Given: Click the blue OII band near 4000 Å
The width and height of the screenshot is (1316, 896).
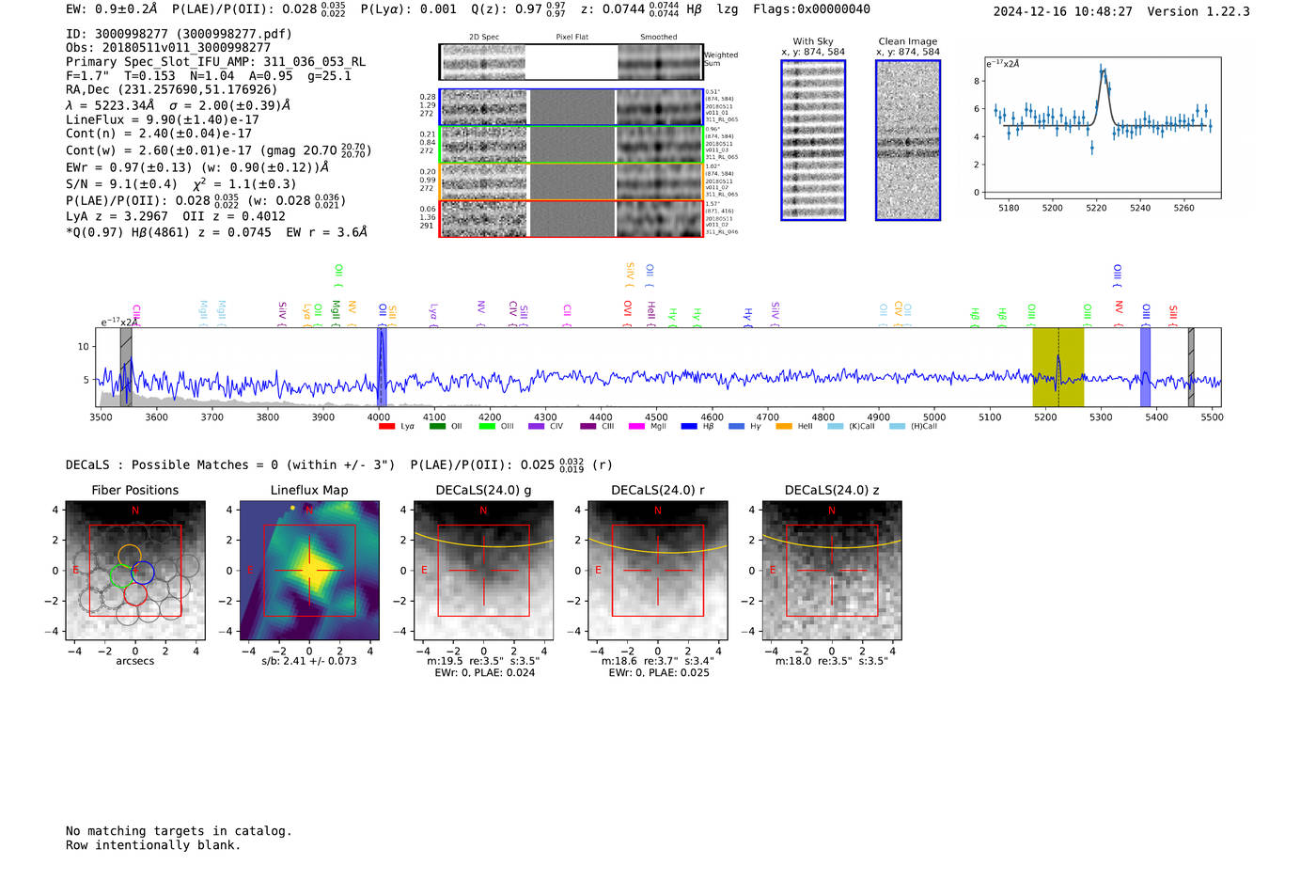Looking at the screenshot, I should tap(382, 367).
